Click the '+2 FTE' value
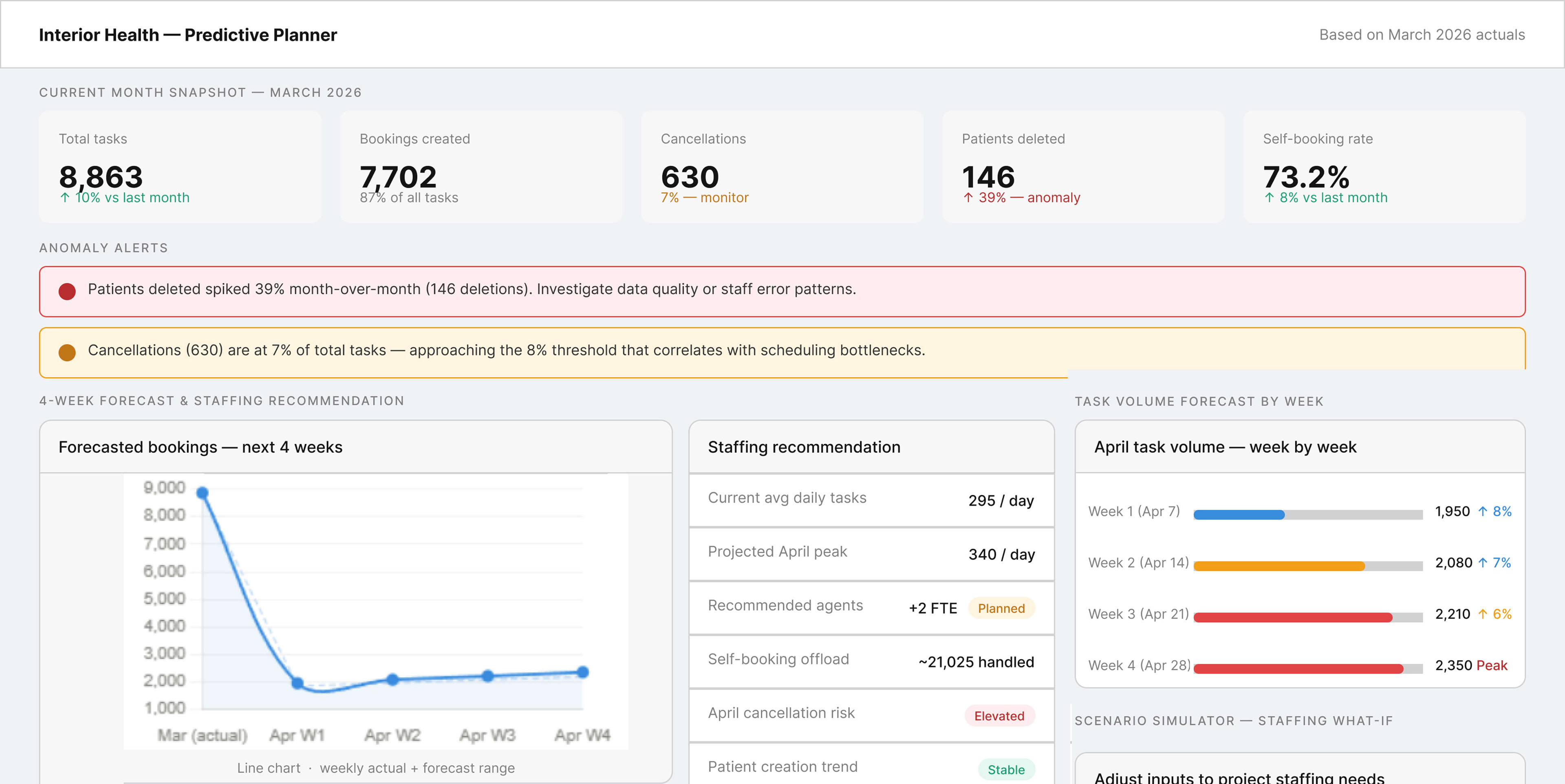 pyautogui.click(x=932, y=608)
